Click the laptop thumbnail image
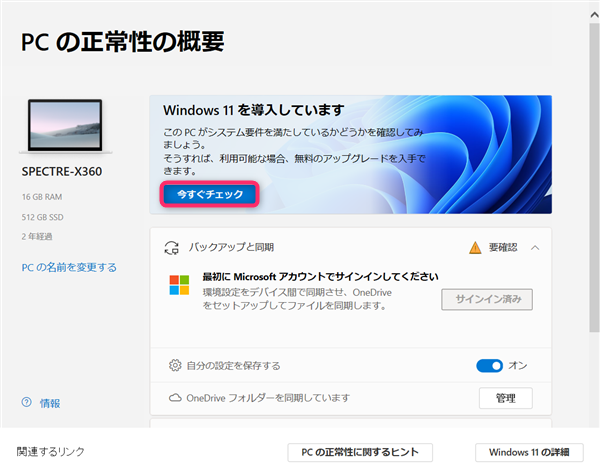 pyautogui.click(x=65, y=126)
